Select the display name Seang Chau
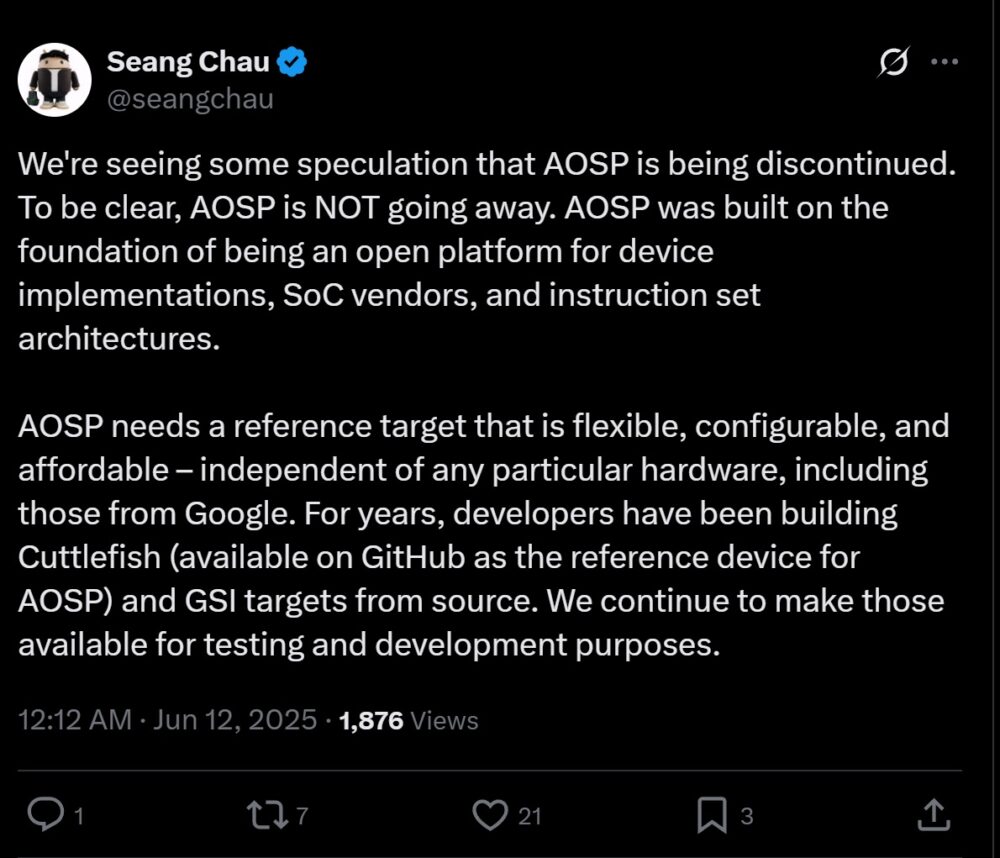The width and height of the screenshot is (1000, 858). (x=189, y=60)
